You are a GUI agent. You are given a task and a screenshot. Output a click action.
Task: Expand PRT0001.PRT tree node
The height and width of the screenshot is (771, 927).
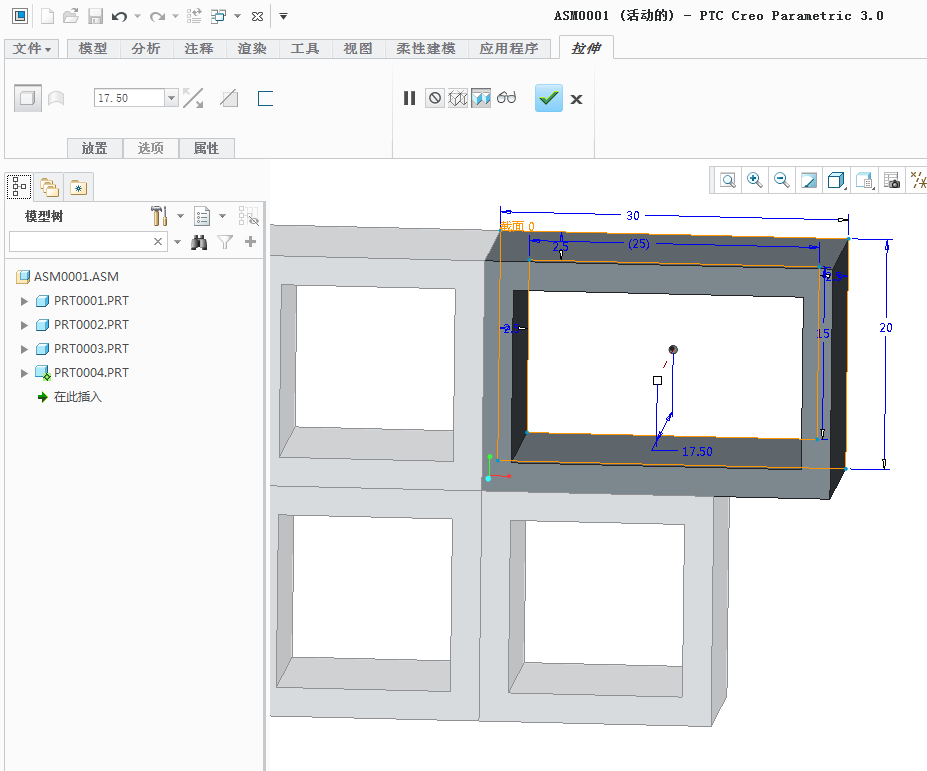(24, 301)
